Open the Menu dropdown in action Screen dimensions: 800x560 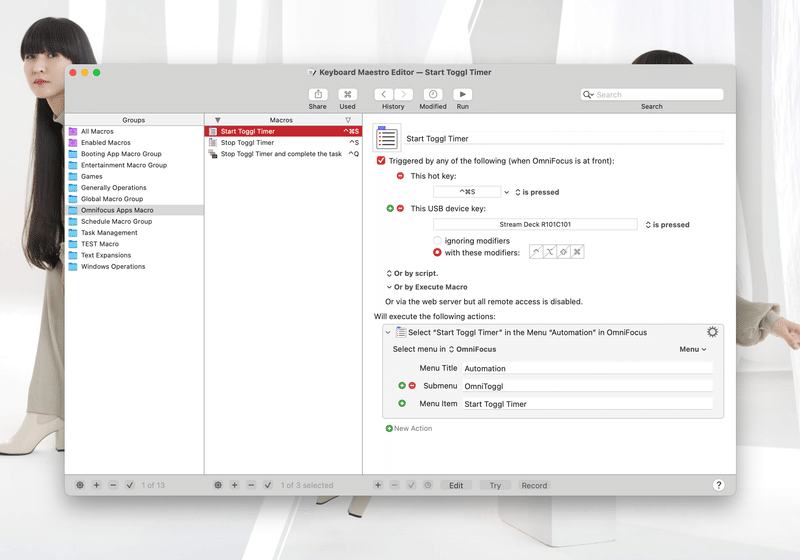[x=693, y=349]
